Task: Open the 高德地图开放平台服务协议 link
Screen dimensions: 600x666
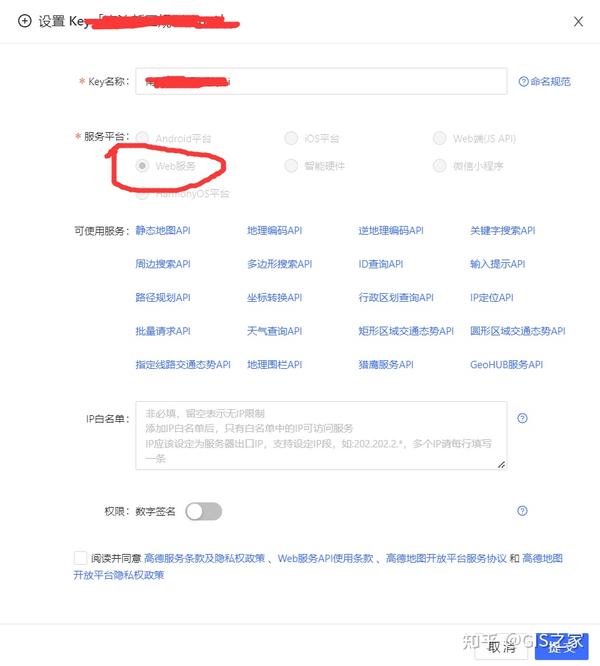Action: [446, 558]
